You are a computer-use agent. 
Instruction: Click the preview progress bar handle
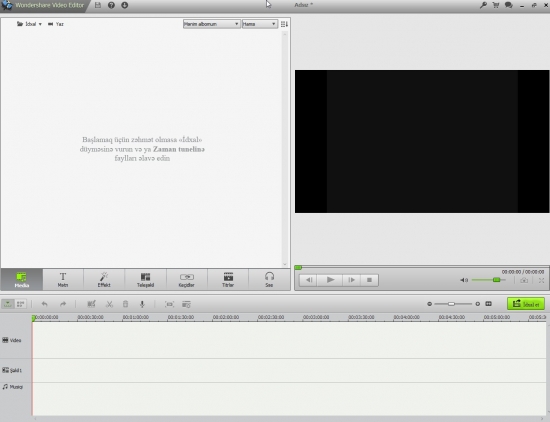click(x=298, y=268)
